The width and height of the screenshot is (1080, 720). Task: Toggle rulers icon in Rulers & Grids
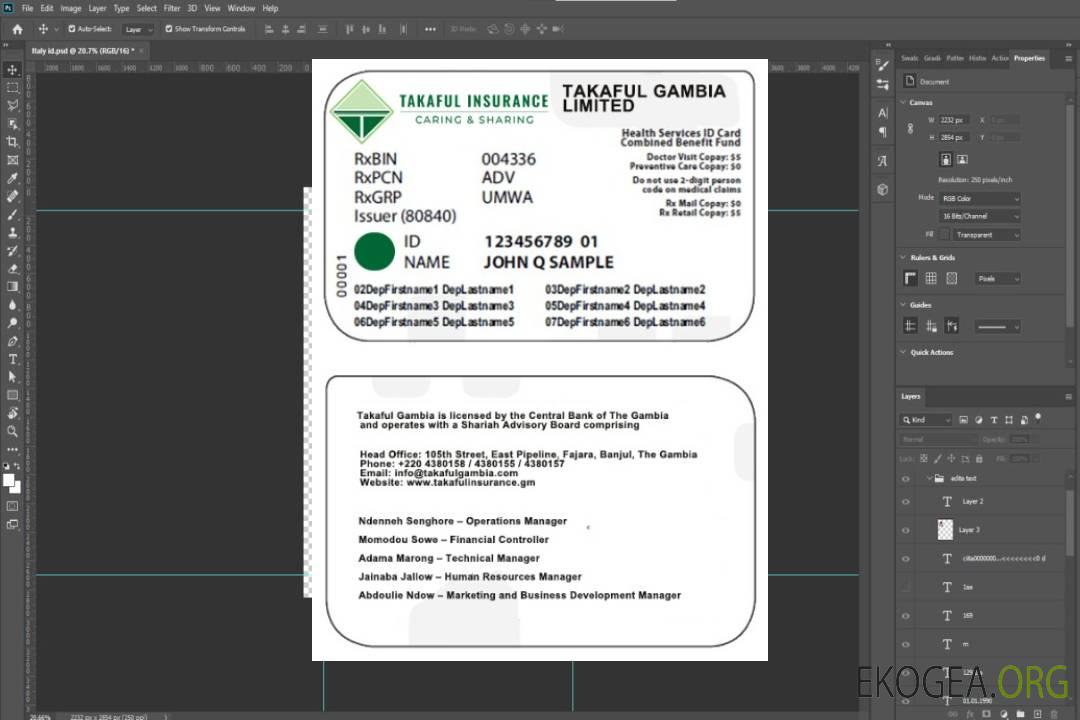point(910,278)
